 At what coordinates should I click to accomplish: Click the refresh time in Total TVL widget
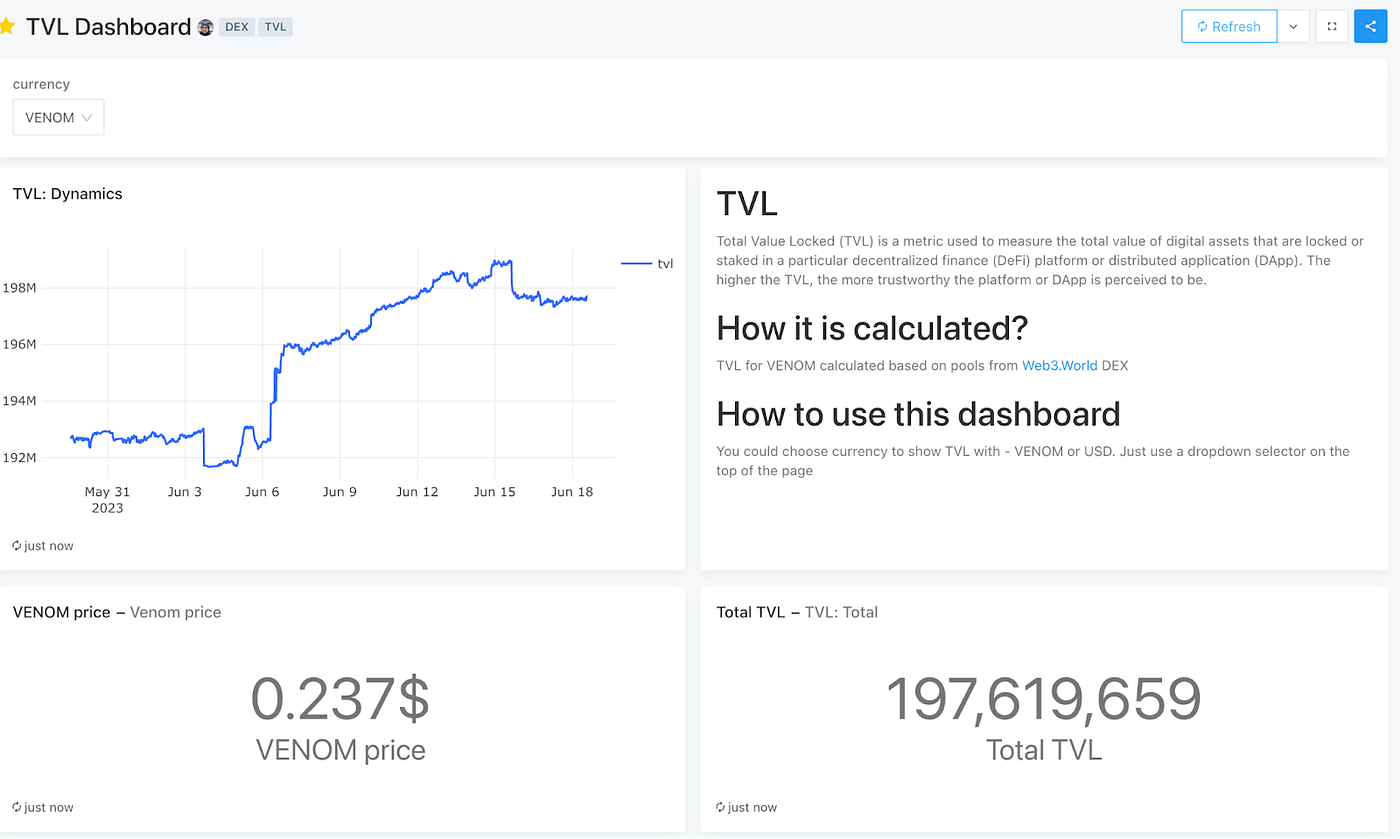pyautogui.click(x=747, y=807)
